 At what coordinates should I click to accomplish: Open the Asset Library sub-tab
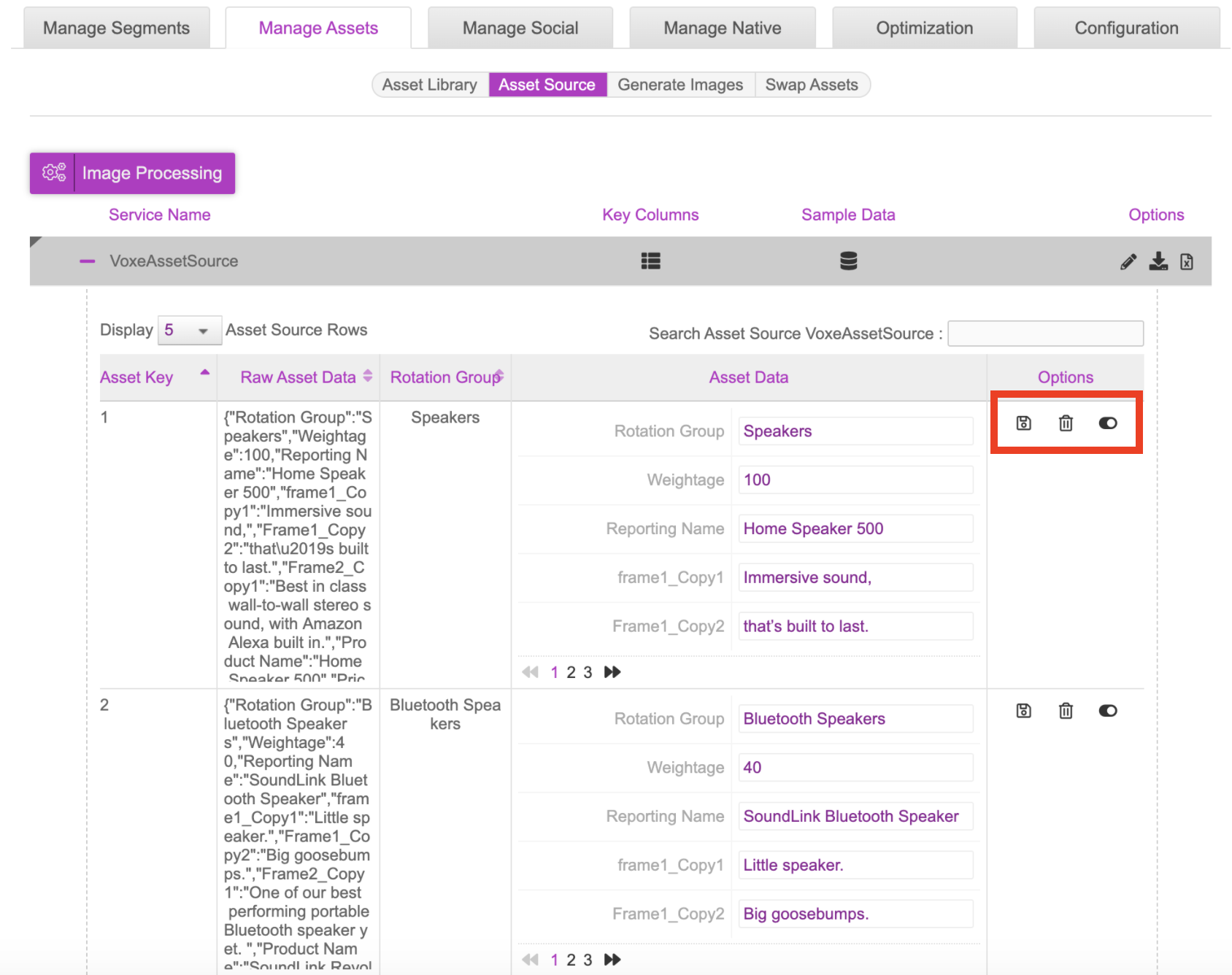[429, 85]
